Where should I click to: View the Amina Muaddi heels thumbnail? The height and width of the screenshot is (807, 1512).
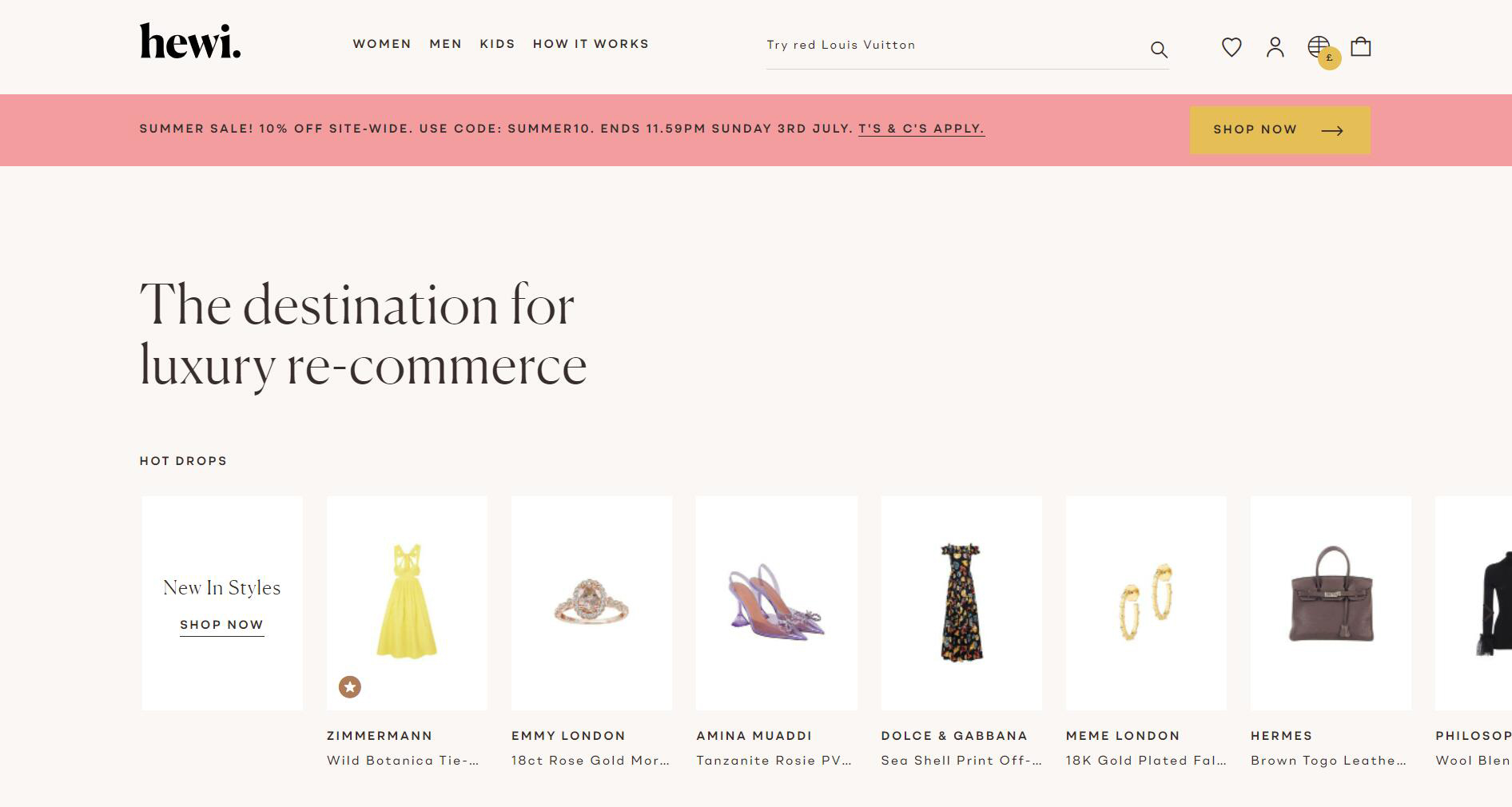click(x=777, y=602)
